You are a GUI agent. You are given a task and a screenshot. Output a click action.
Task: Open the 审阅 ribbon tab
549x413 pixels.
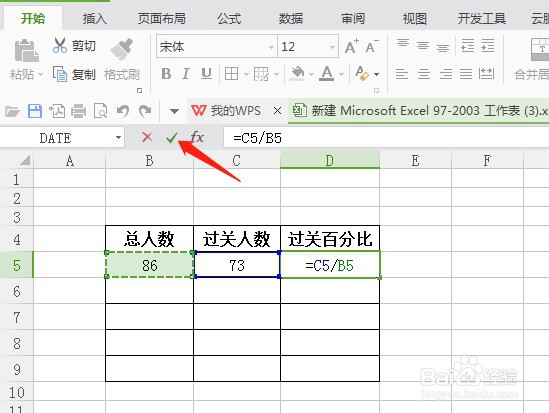[353, 18]
